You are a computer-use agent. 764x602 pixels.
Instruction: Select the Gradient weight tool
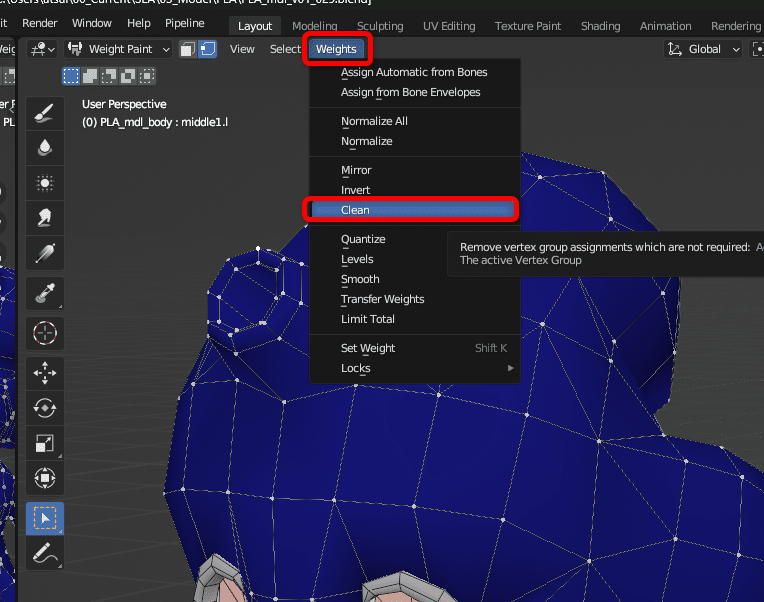(45, 253)
